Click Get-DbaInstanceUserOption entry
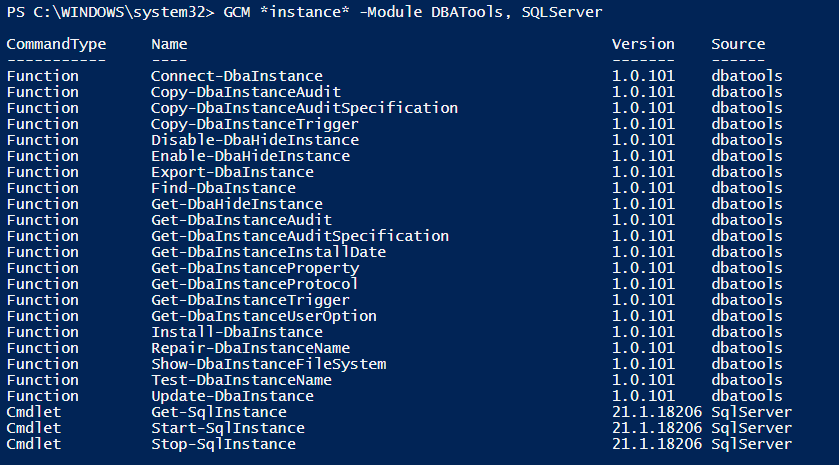This screenshot has height=465, width=839. [x=264, y=317]
